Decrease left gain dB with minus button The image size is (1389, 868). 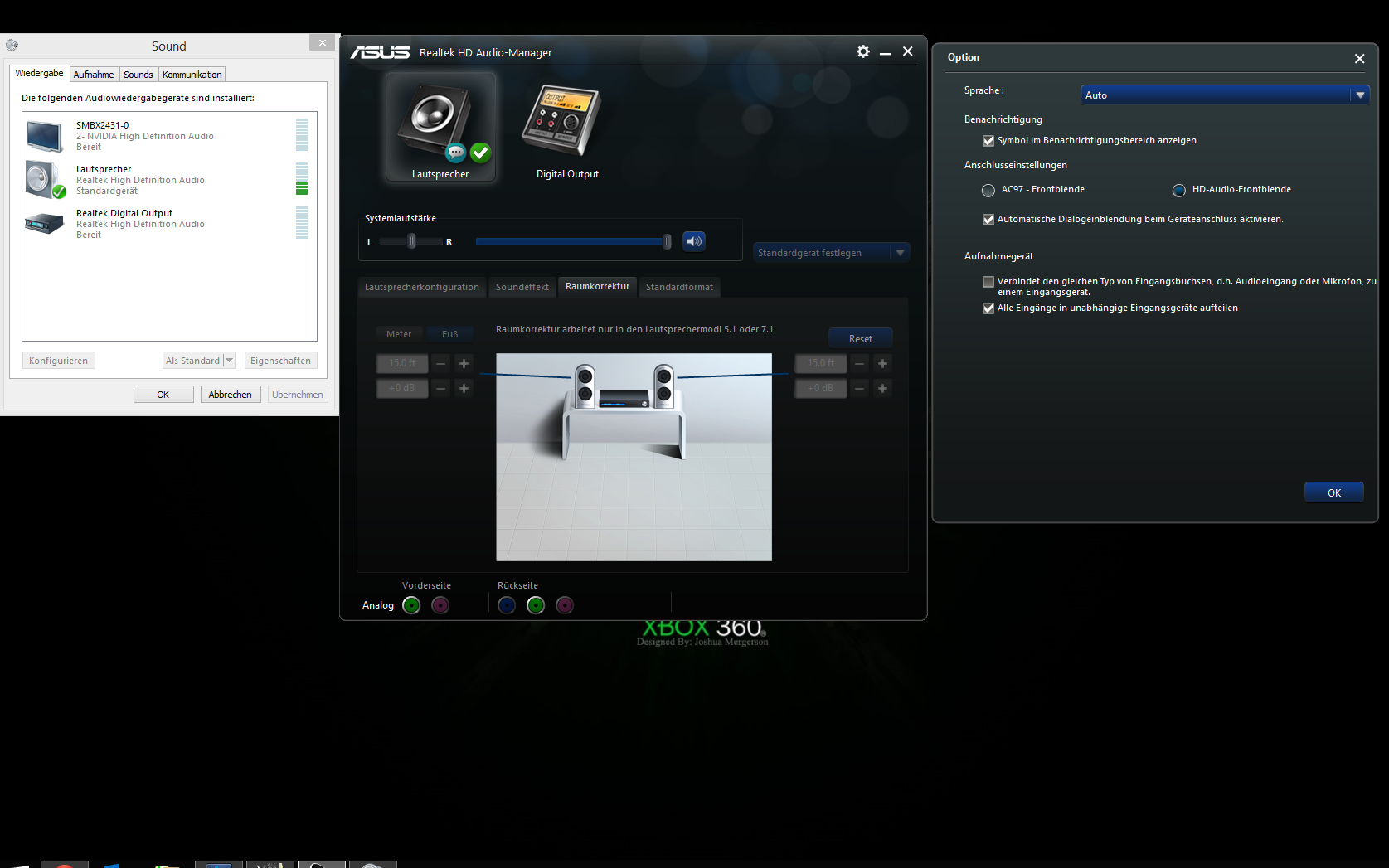pos(441,388)
